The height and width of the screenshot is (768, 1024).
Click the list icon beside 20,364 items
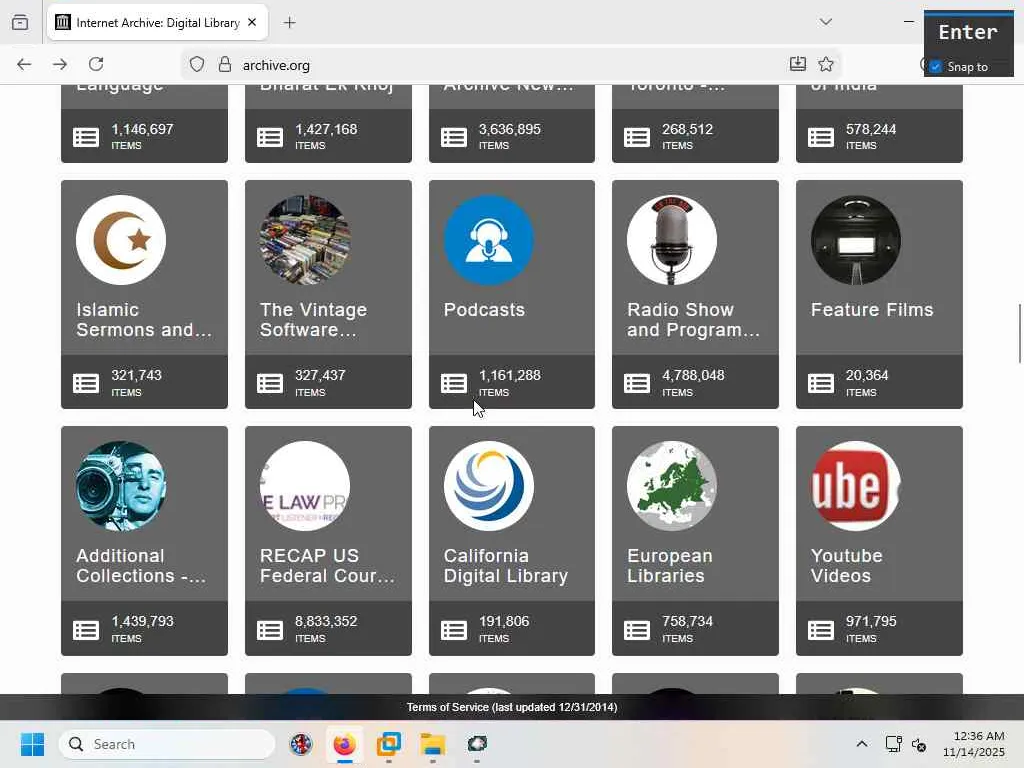tap(821, 383)
